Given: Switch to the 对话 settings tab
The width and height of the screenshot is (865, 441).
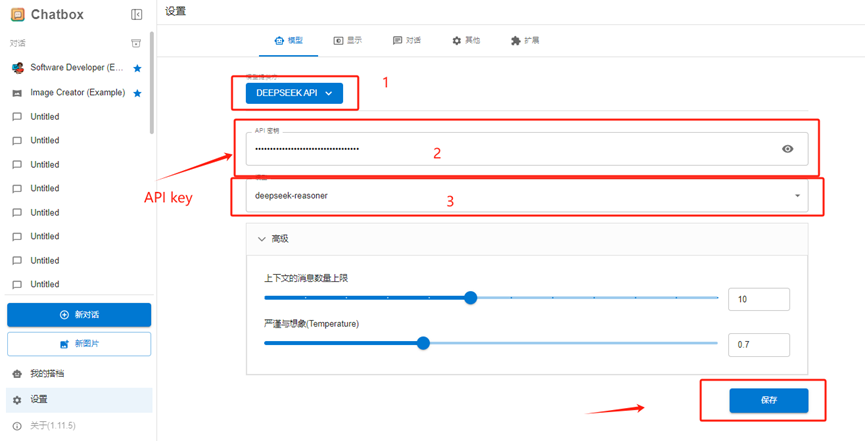Looking at the screenshot, I should point(407,40).
